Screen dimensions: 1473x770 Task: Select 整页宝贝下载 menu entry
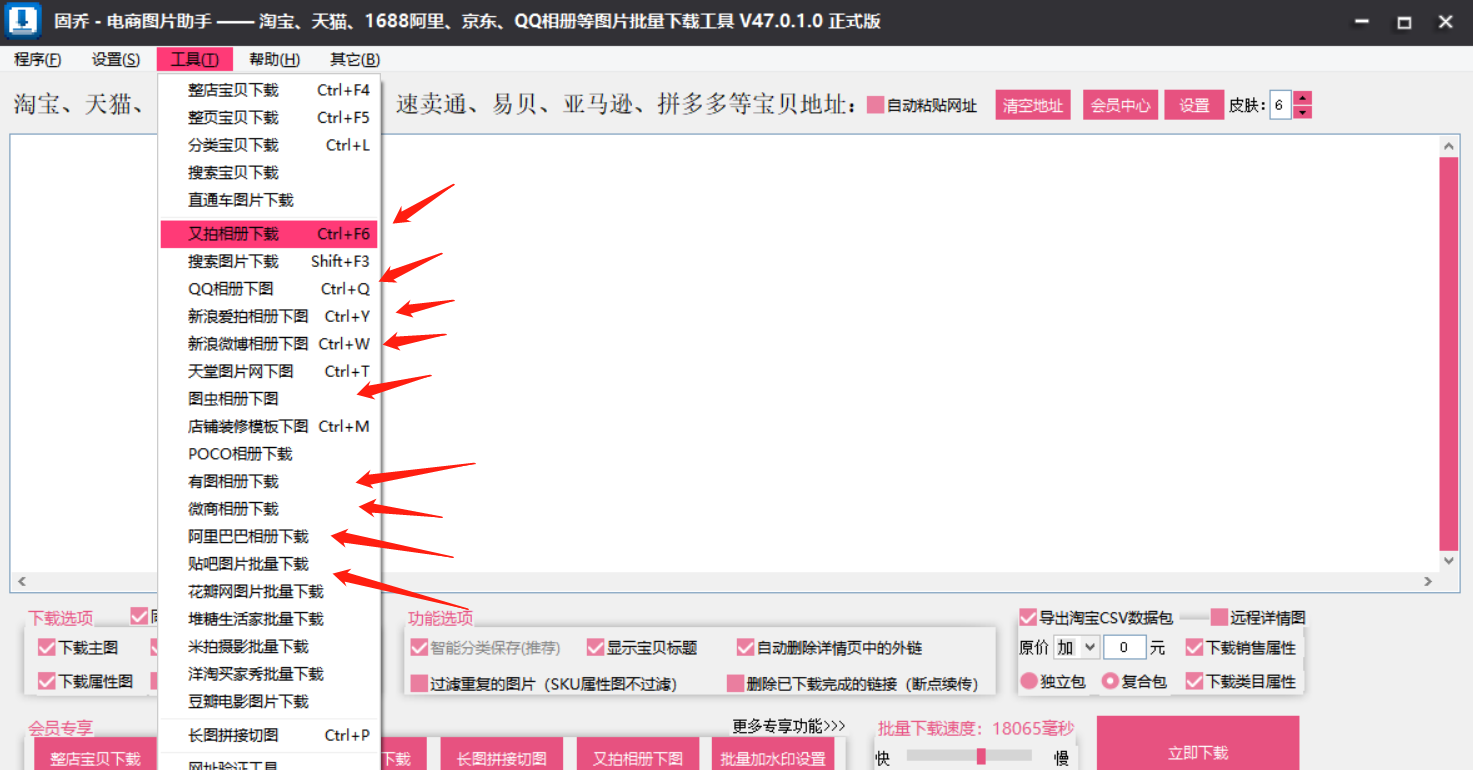[268, 117]
